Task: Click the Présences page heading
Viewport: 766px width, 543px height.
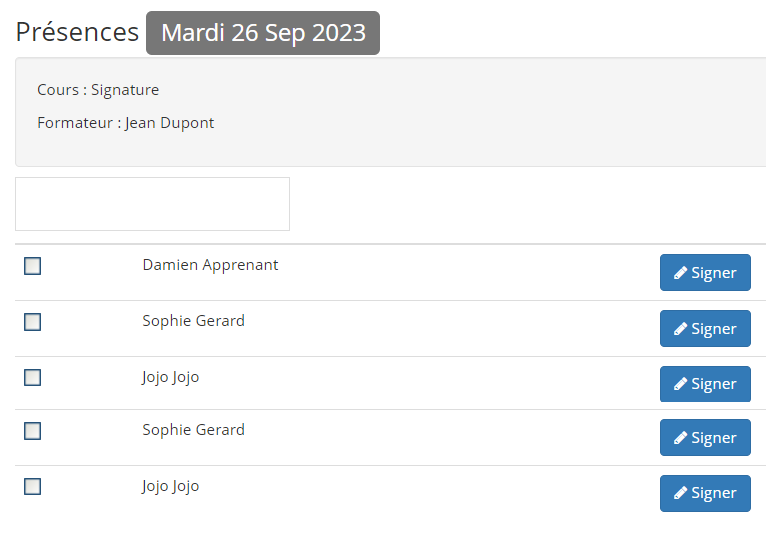Action: tap(77, 32)
